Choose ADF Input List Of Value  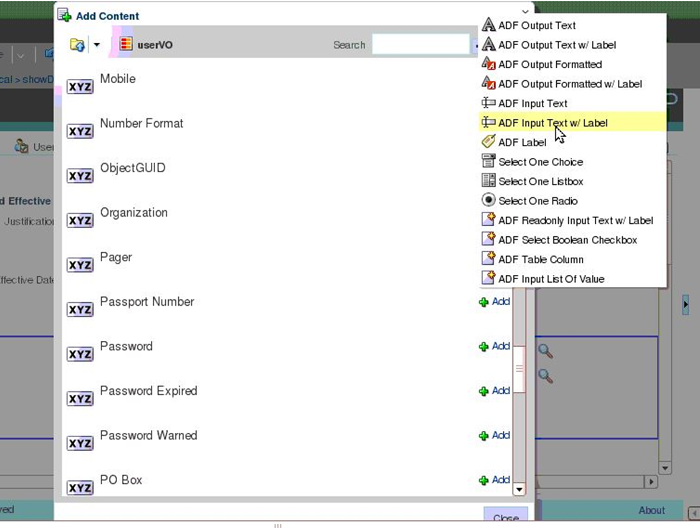573,279
